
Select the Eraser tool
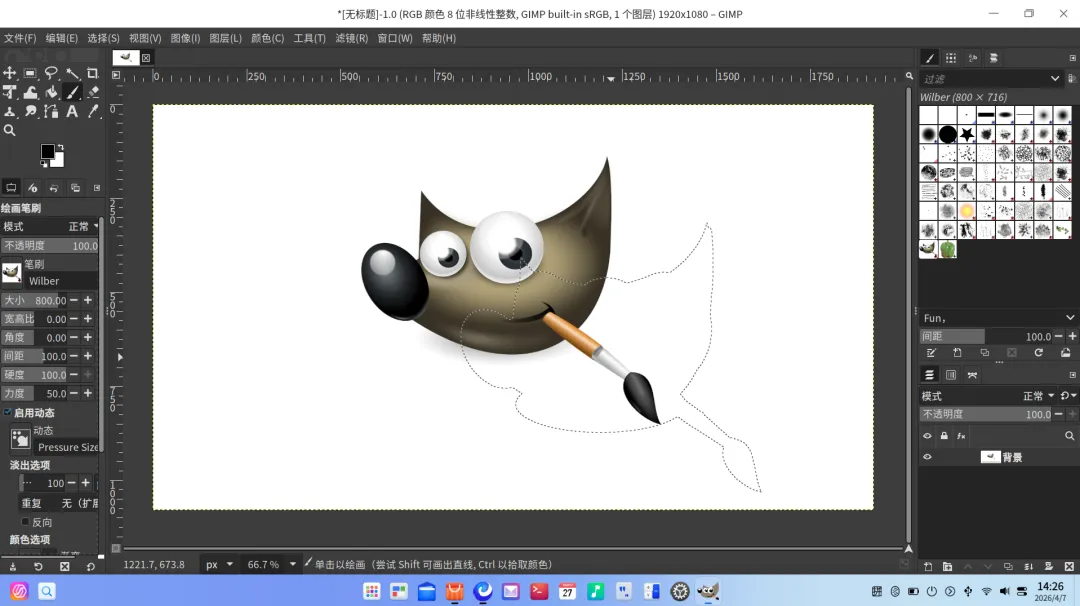(x=93, y=92)
